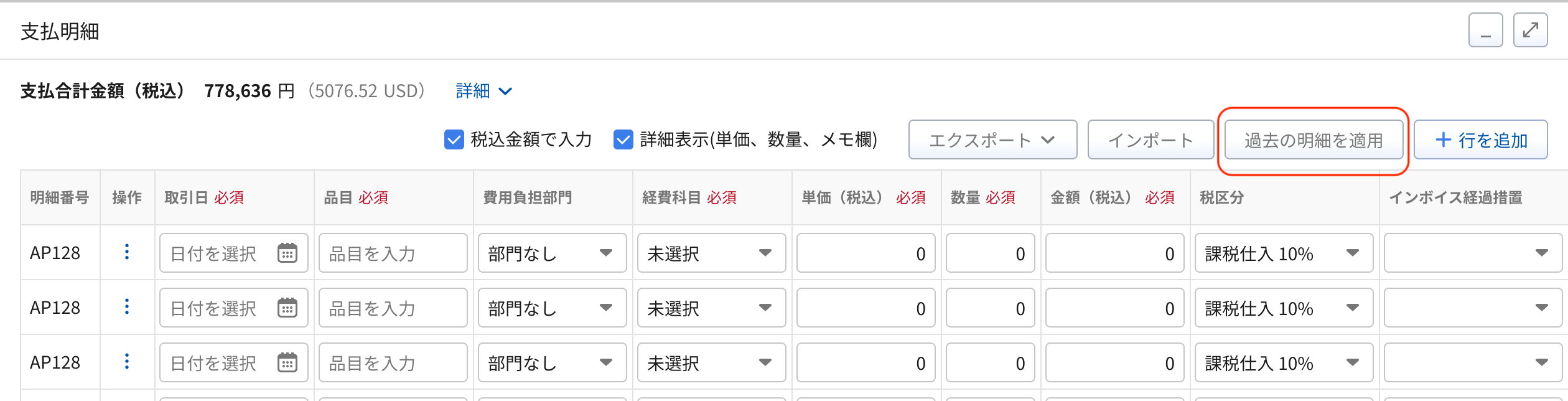This screenshot has width=1568, height=401.
Task: Click the 過去の明細を適用 button
Action: [x=1314, y=139]
